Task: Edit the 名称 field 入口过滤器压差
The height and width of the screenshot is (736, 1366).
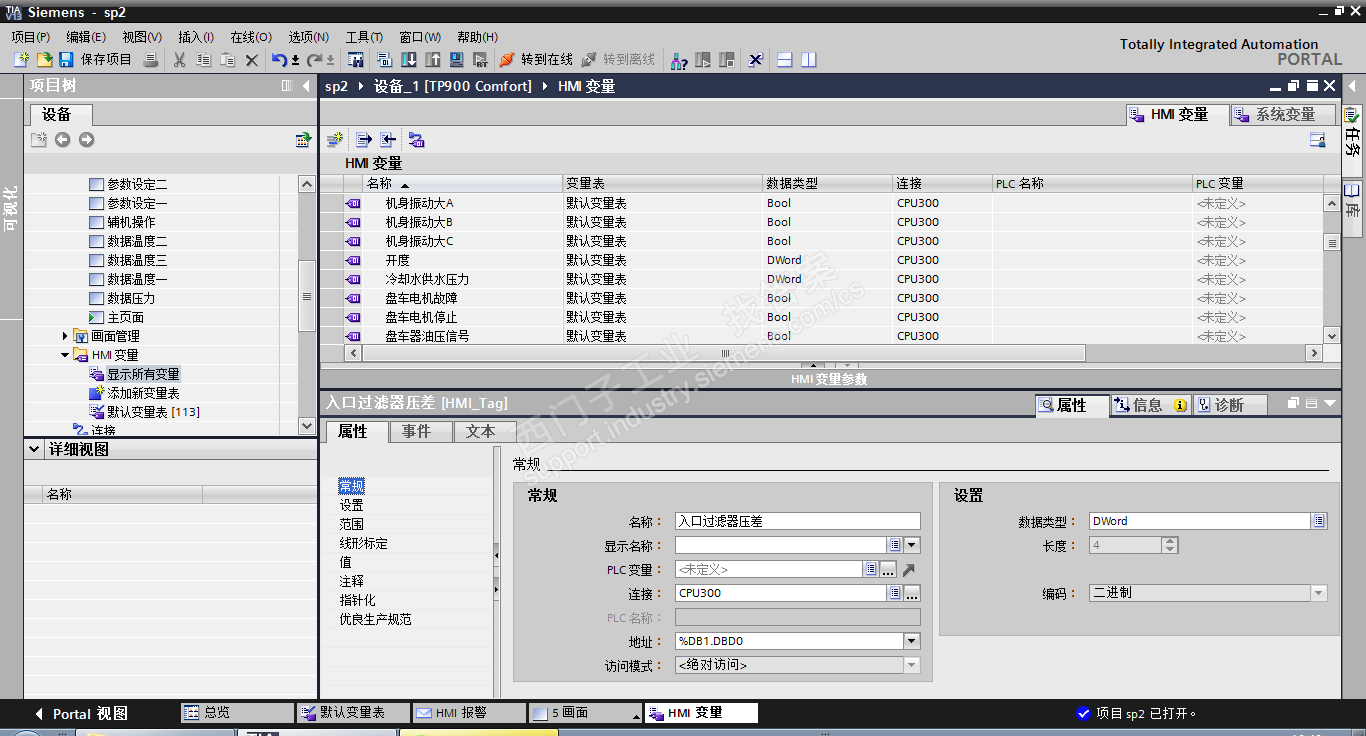Action: click(797, 521)
